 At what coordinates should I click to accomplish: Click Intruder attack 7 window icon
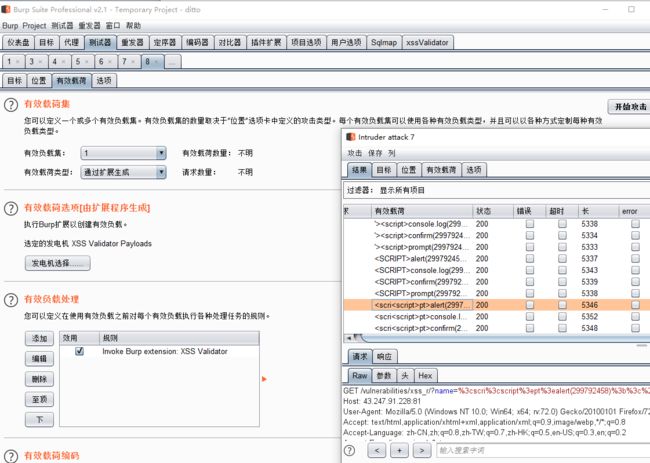(351, 137)
